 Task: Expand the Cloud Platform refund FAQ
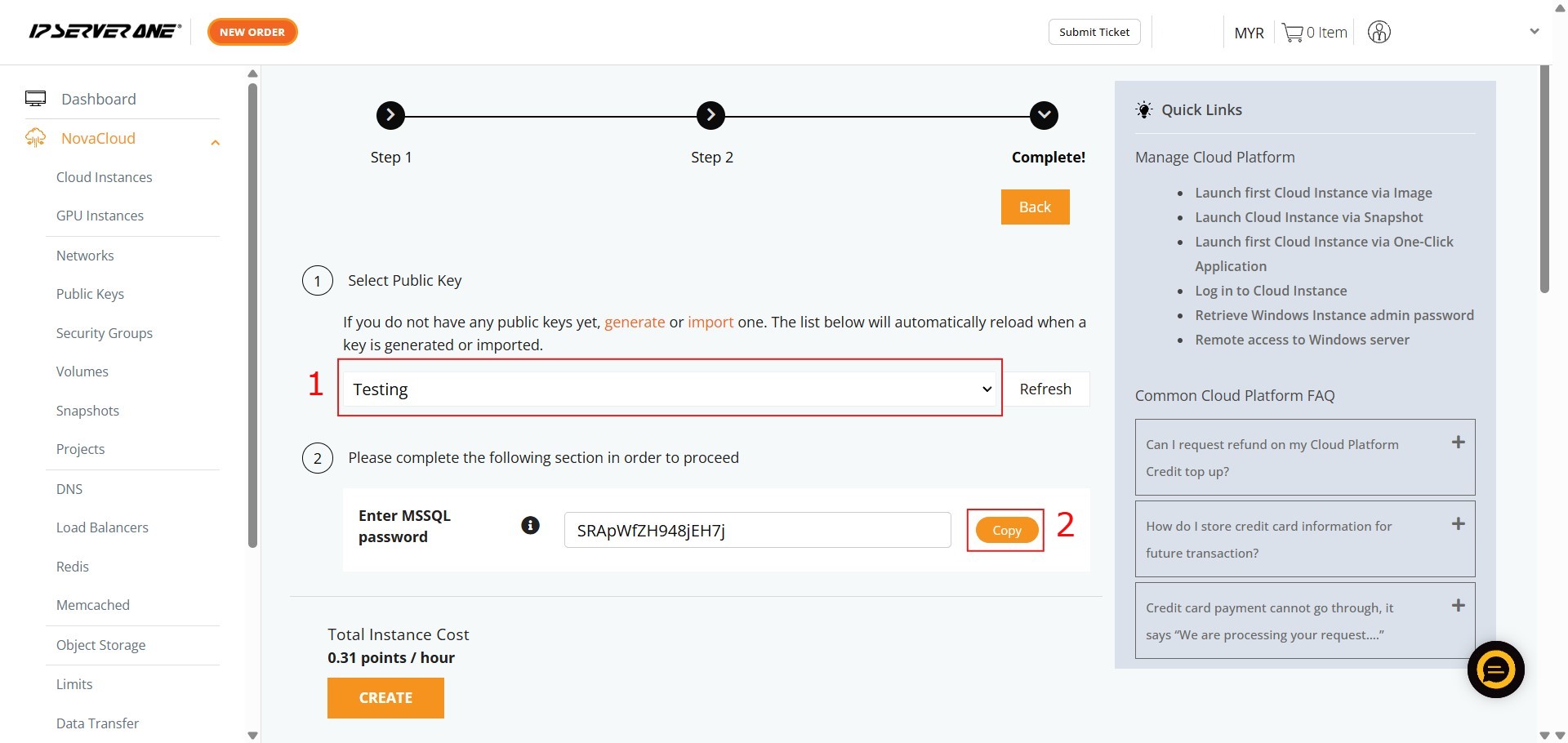pyautogui.click(x=1458, y=443)
